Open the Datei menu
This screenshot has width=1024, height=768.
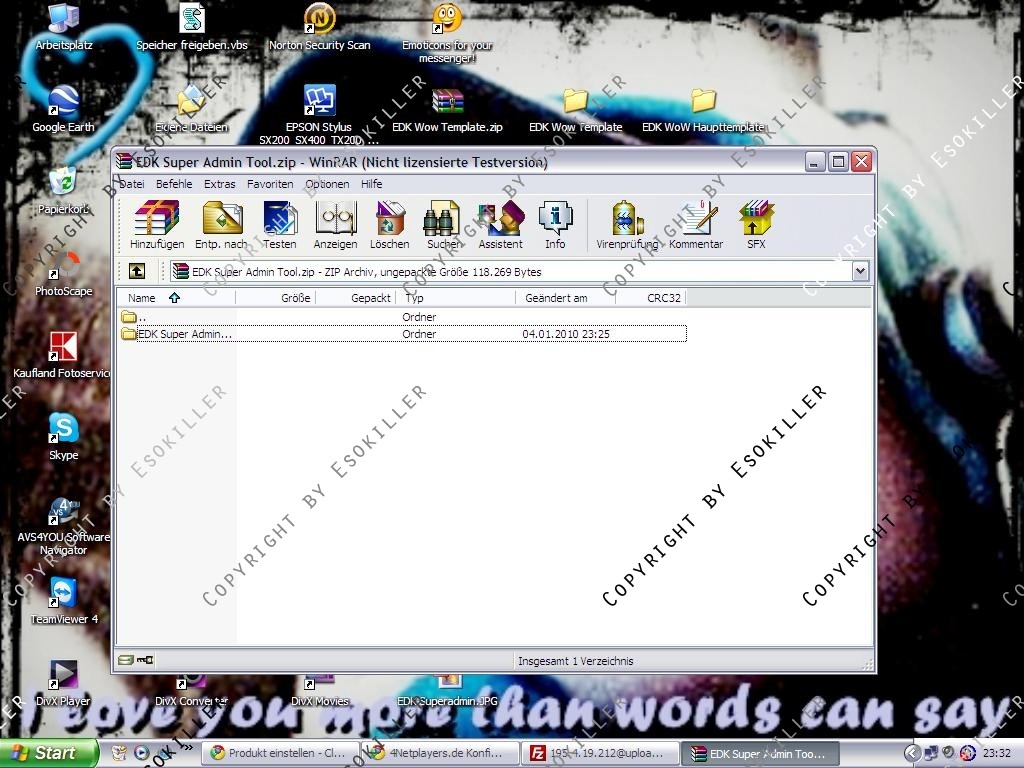[132, 184]
